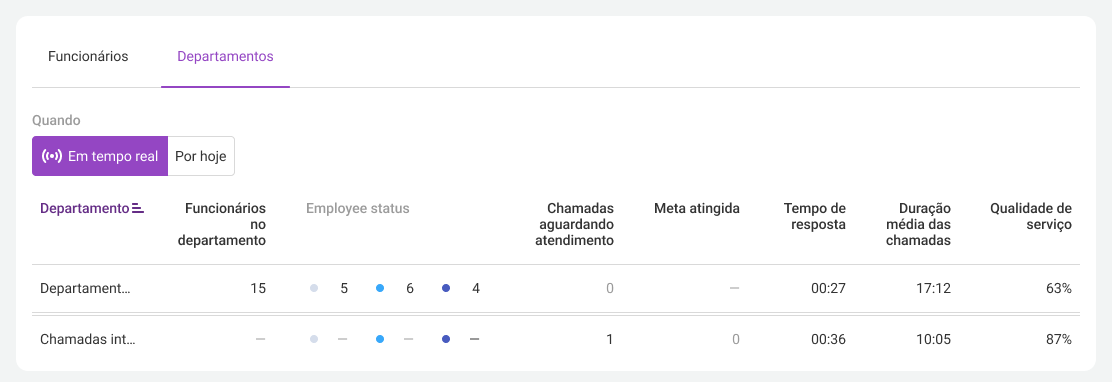Click the dark blue status dot in Chamadas int… row
This screenshot has height=382, width=1112.
point(446,339)
